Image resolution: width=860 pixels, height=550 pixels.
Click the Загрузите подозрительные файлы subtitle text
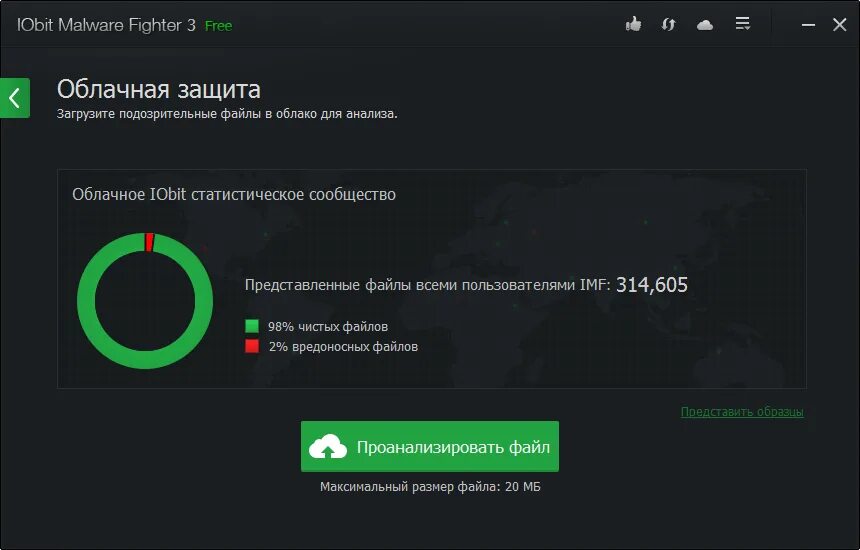pyautogui.click(x=227, y=114)
